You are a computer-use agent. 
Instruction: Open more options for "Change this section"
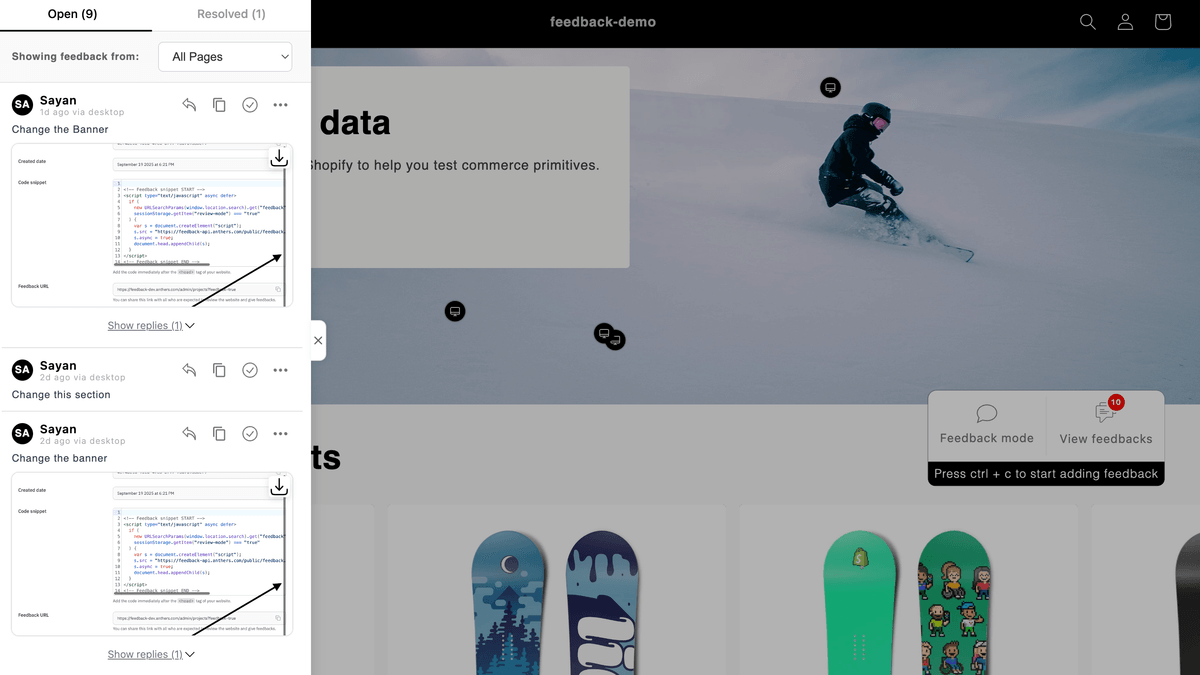tap(281, 370)
